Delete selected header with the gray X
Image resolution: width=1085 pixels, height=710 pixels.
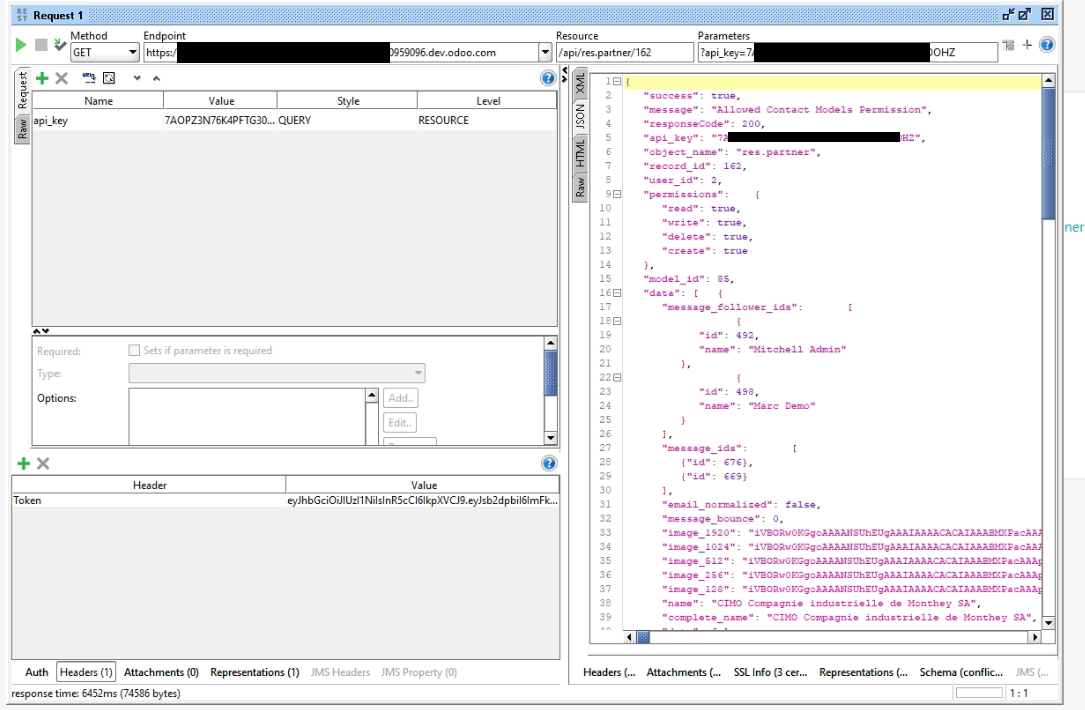[43, 463]
